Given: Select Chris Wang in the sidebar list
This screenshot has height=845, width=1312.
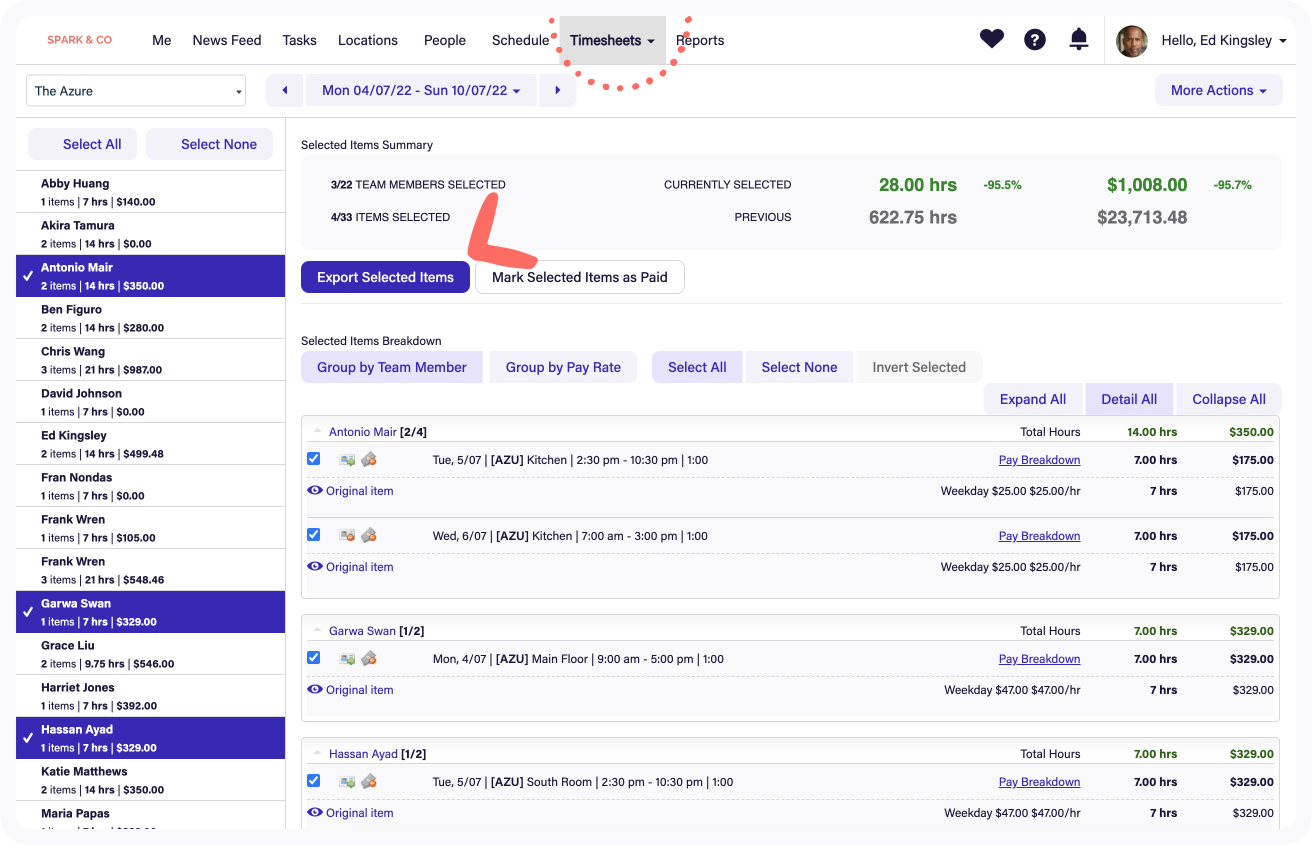Looking at the screenshot, I should [x=150, y=360].
